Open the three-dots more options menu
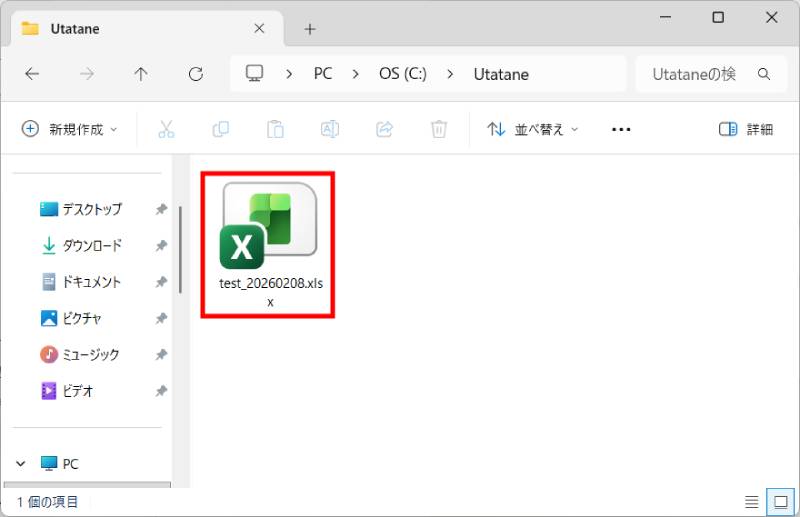The height and width of the screenshot is (517, 800). click(621, 129)
